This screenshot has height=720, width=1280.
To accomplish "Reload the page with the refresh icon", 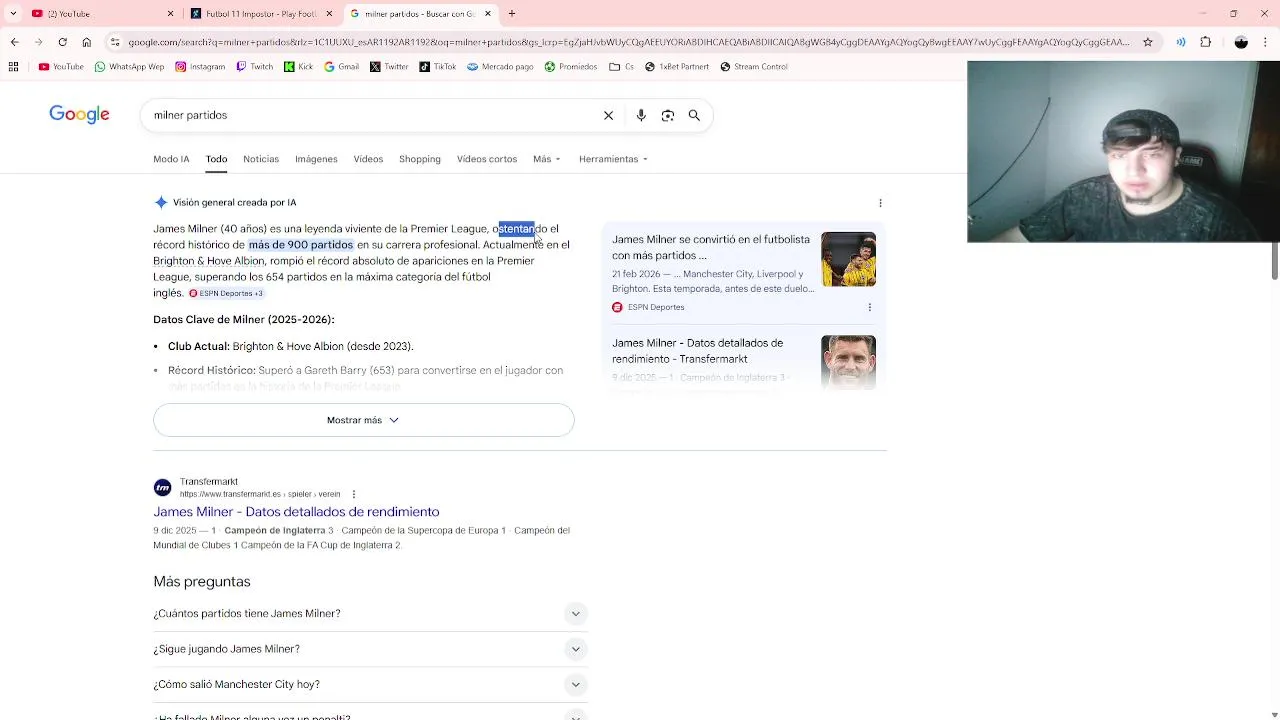I will click(x=62, y=42).
